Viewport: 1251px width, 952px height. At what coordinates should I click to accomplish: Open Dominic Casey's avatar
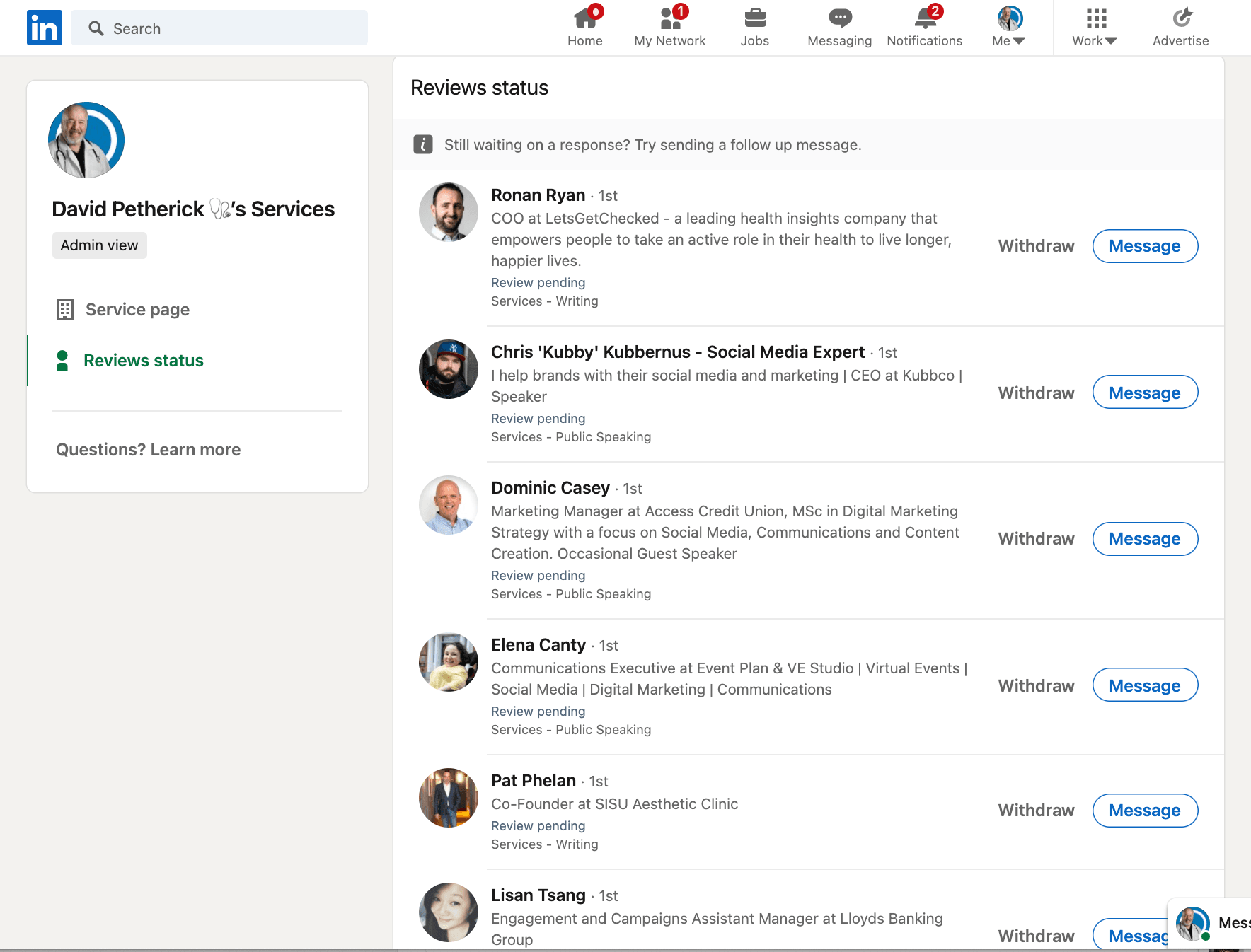pos(449,505)
